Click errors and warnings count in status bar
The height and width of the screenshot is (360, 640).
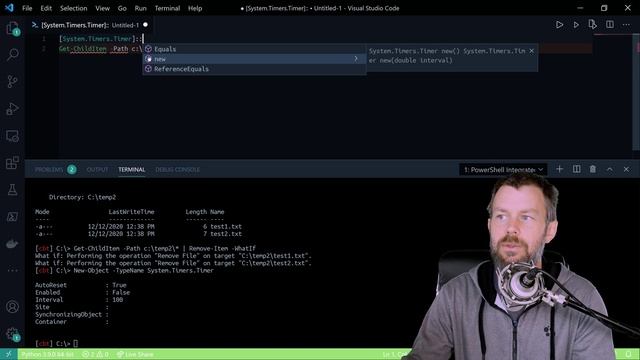[95, 354]
